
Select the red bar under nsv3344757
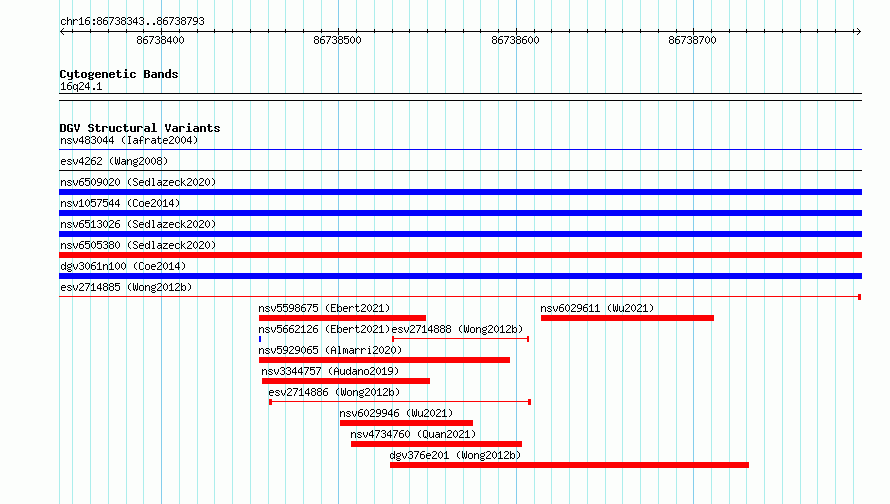[x=346, y=381]
